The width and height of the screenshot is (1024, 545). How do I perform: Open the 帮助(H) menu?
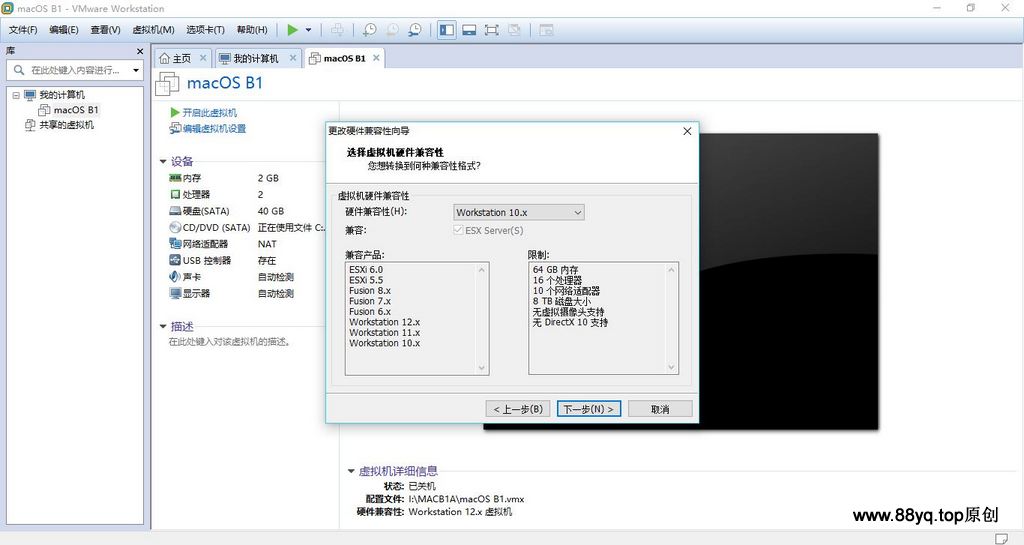252,29
